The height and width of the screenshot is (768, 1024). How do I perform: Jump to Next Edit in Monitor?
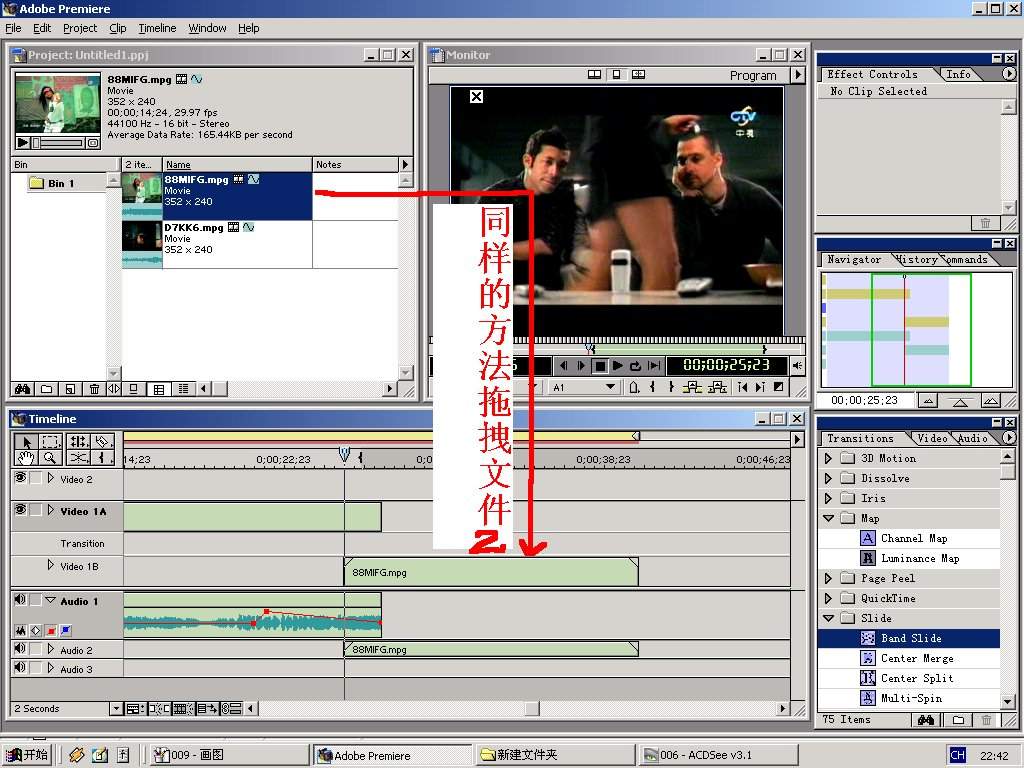760,387
